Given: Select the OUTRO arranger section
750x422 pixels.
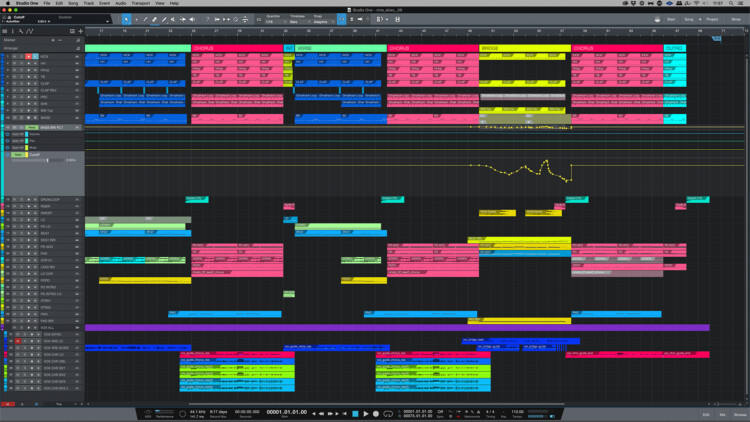Looking at the screenshot, I should tap(674, 48).
